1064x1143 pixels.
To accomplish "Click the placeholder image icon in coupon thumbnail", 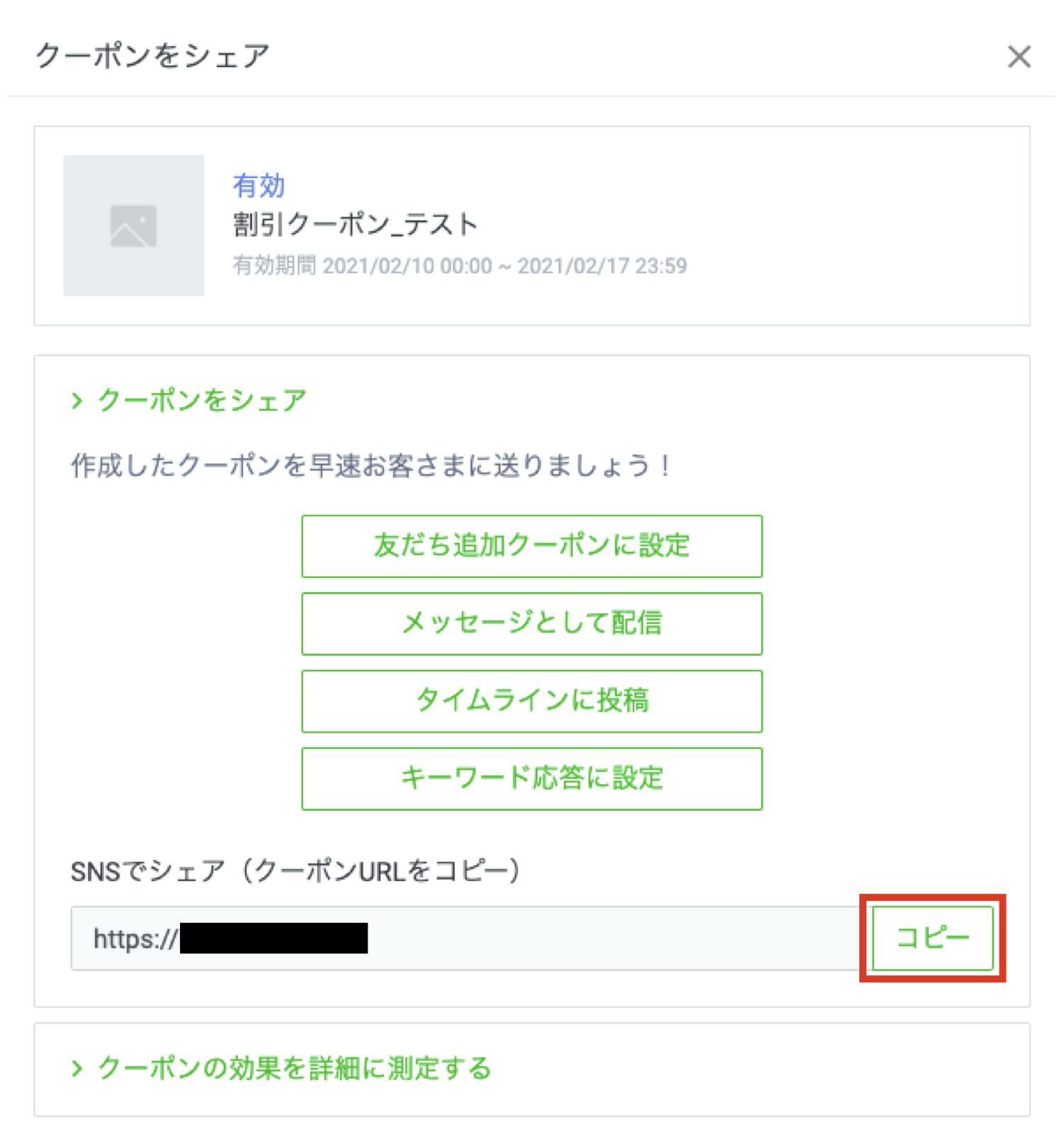I will point(133,226).
